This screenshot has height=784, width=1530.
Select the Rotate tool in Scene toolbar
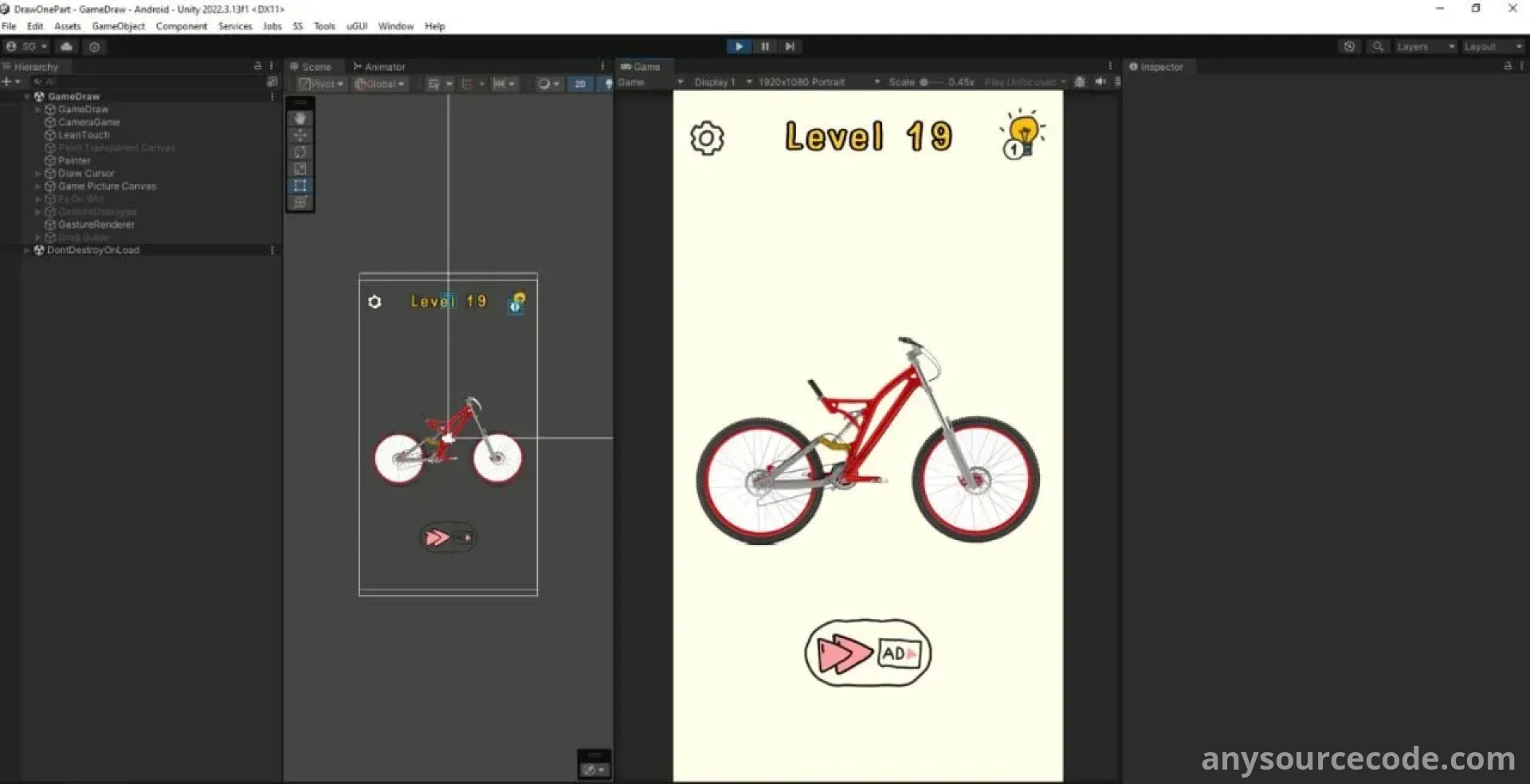(300, 151)
